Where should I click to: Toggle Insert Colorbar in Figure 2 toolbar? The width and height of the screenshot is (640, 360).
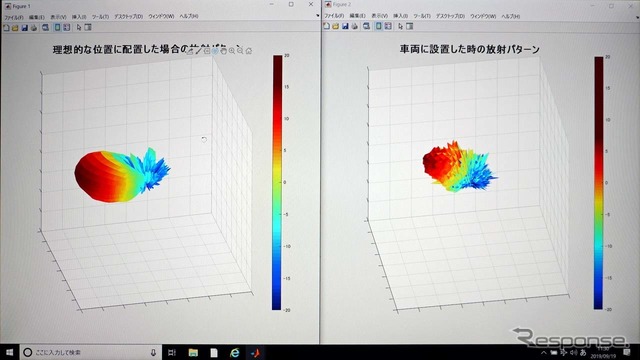(379, 26)
